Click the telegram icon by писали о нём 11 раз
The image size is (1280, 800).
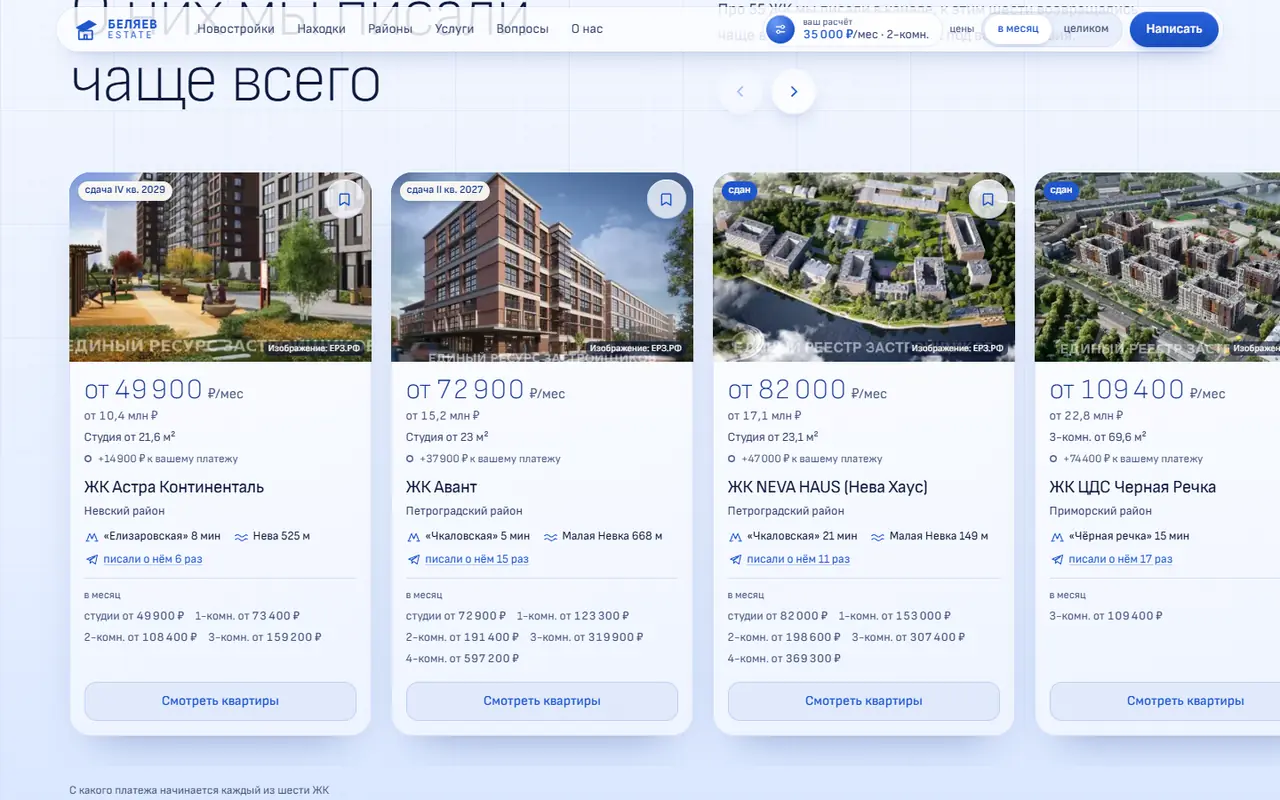[x=736, y=559]
